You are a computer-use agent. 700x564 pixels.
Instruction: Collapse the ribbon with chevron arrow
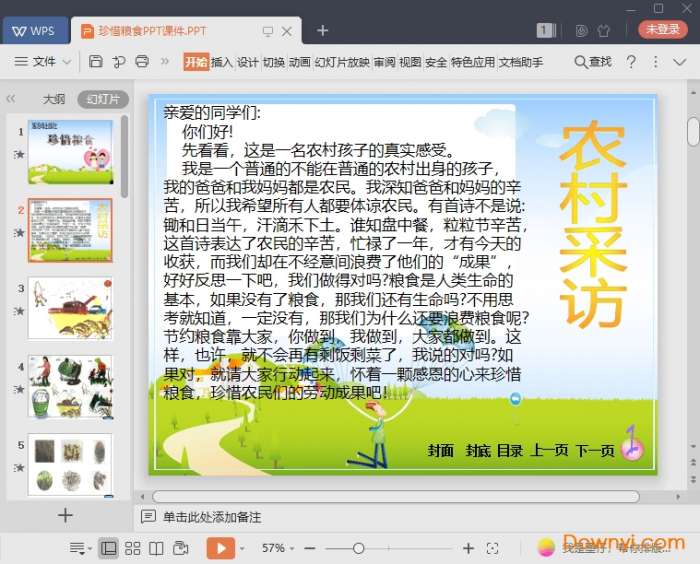click(x=679, y=62)
